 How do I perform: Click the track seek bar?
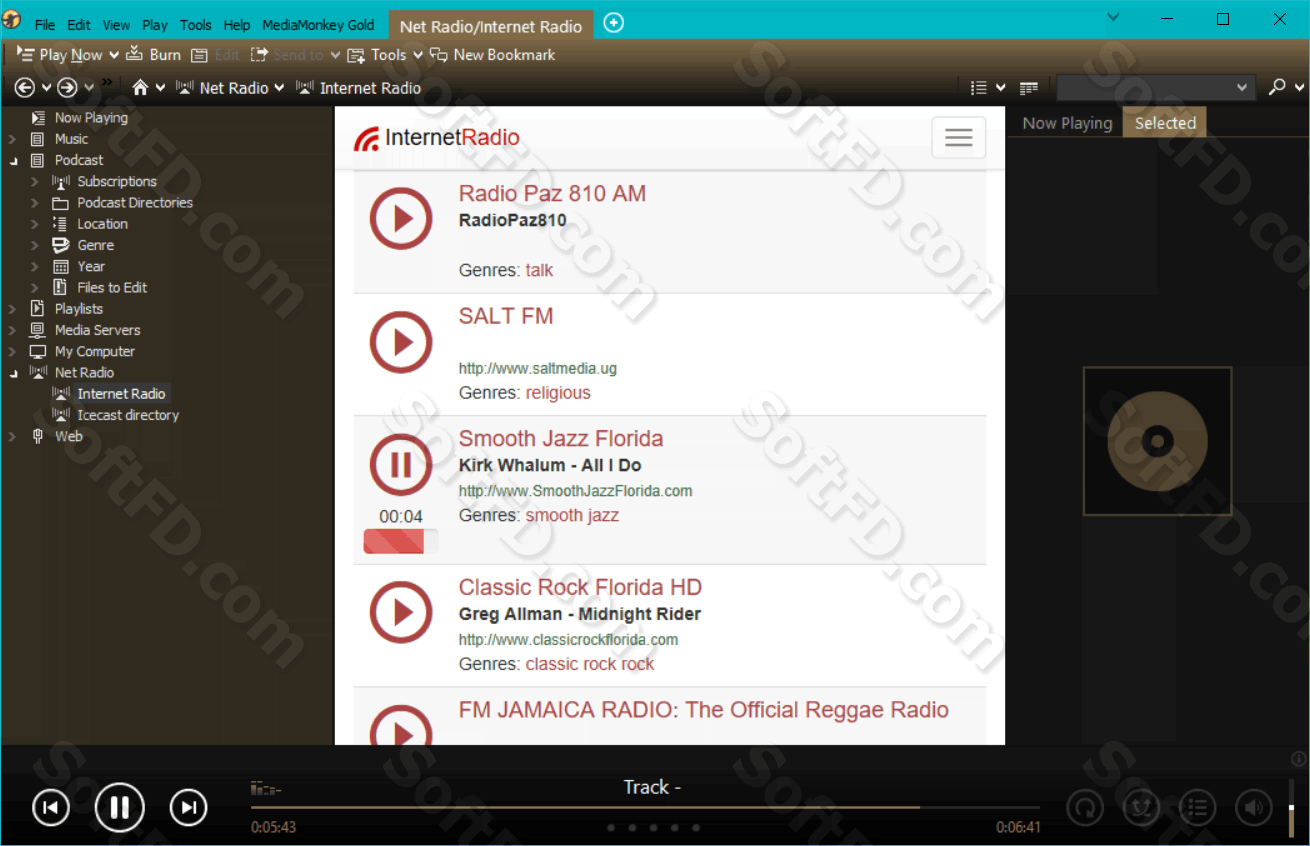645,807
